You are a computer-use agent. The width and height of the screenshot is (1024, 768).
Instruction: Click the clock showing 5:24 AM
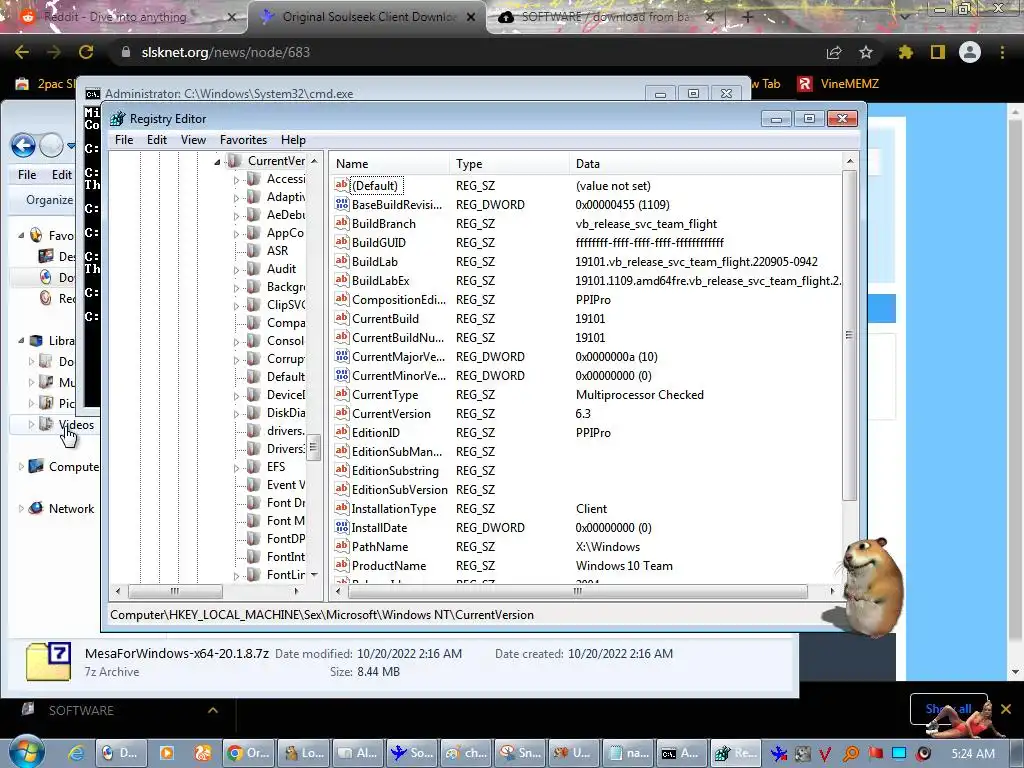pyautogui.click(x=972, y=754)
